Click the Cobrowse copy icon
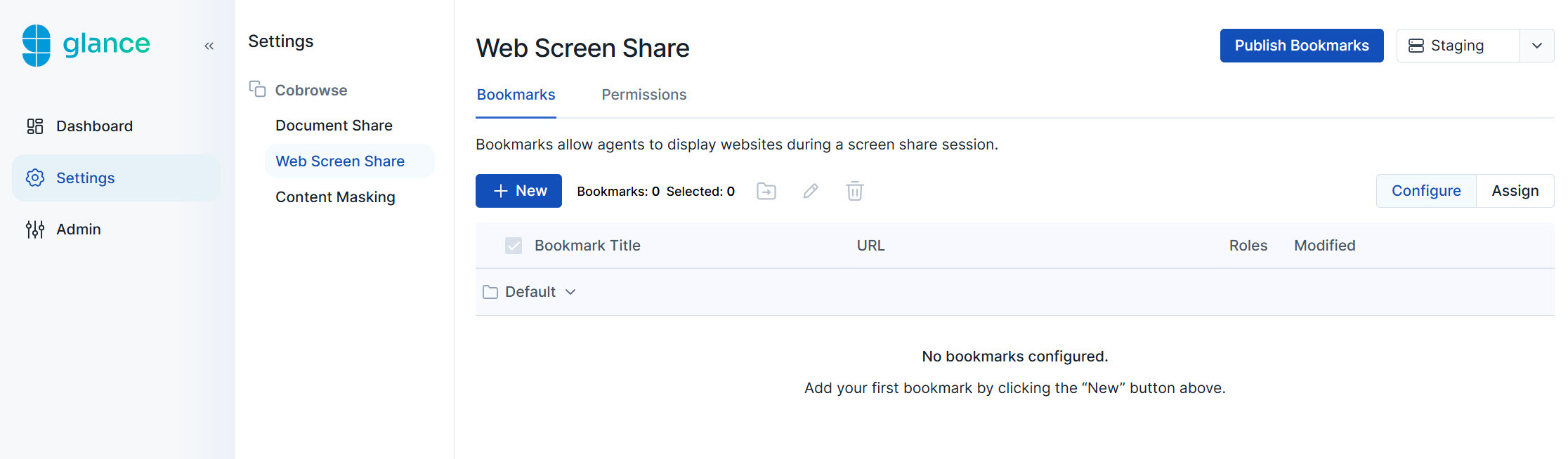The image size is (1568, 459). coord(257,89)
